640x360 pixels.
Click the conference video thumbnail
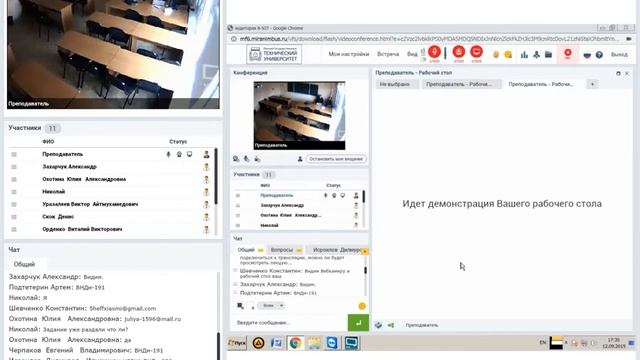(x=299, y=116)
